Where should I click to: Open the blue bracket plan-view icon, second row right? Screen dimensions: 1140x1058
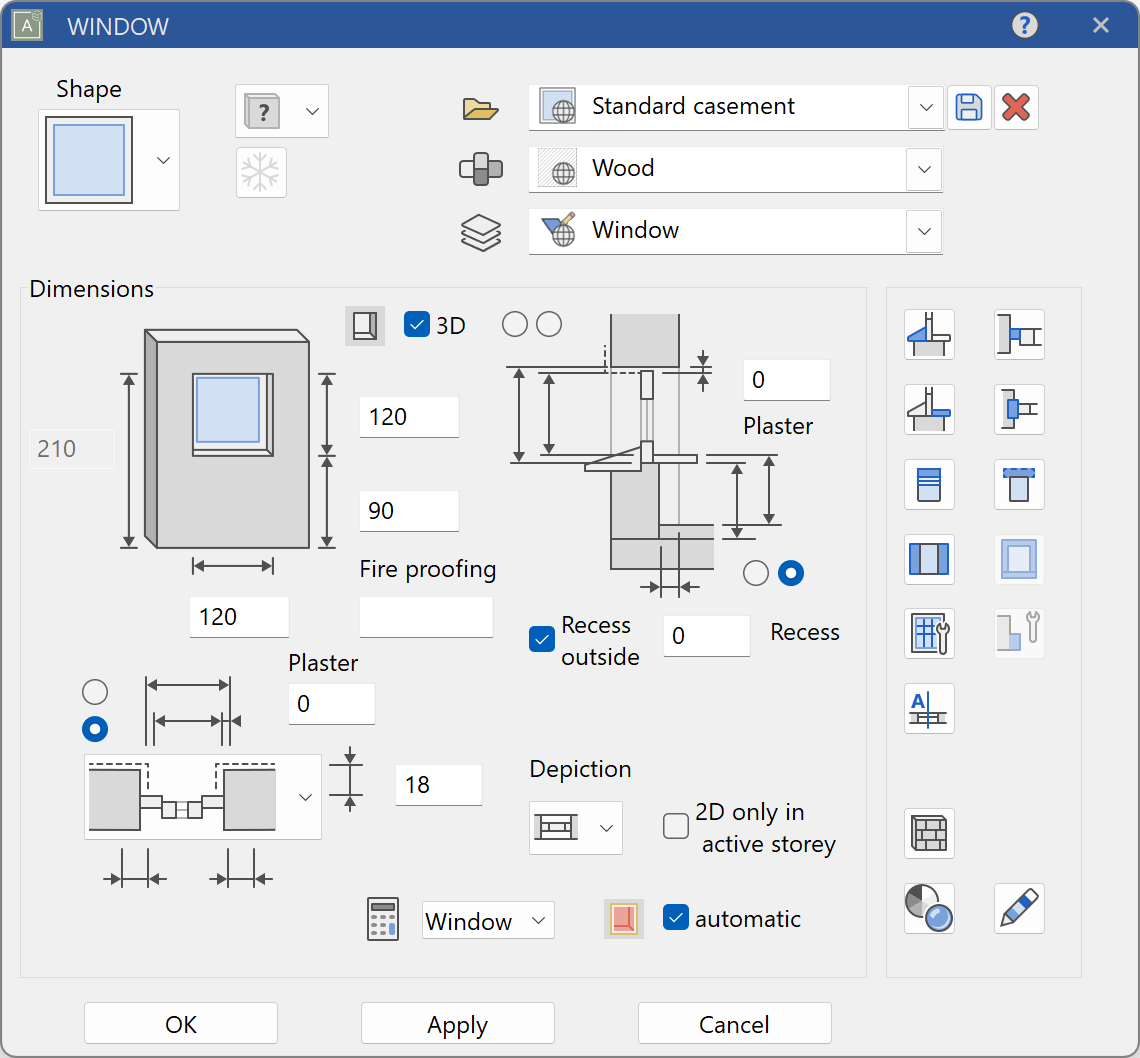coord(1019,409)
